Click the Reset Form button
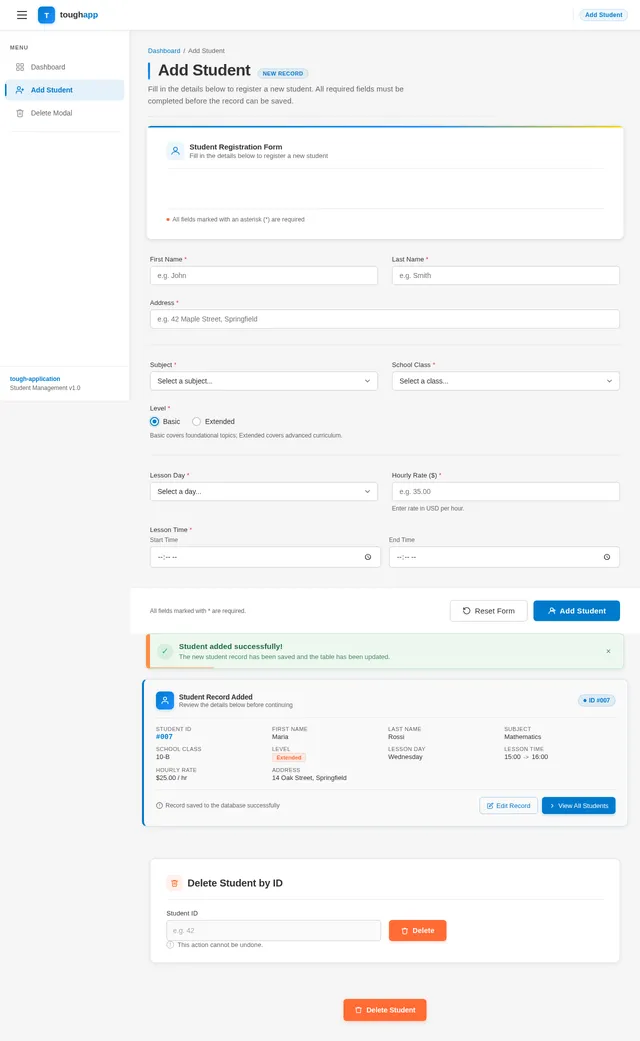 click(x=489, y=611)
